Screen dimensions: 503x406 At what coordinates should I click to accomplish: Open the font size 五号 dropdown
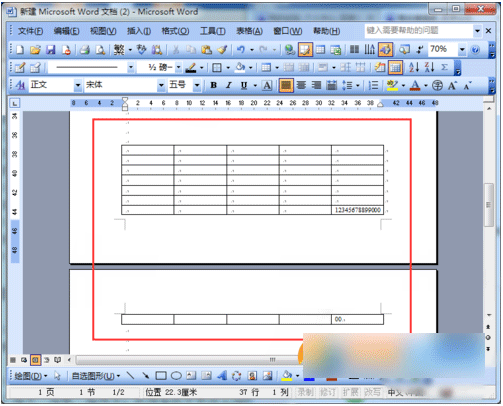[x=197, y=86]
